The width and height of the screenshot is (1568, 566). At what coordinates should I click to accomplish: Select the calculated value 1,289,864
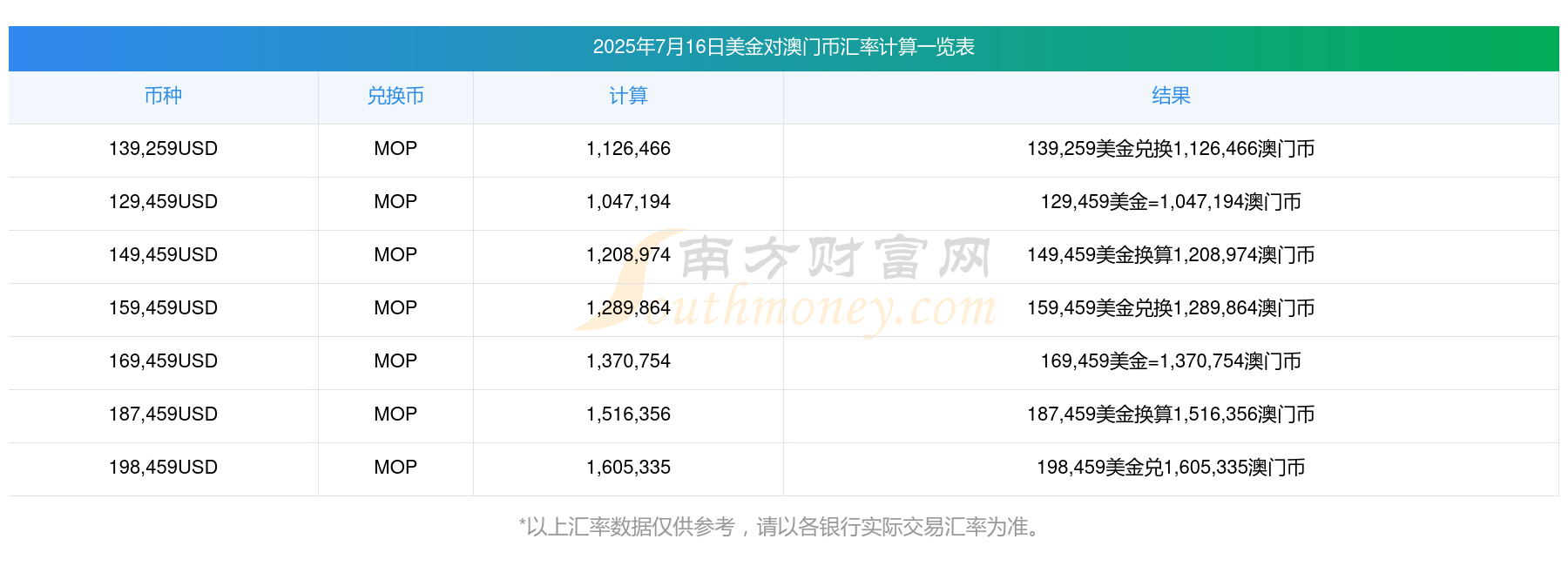point(628,308)
